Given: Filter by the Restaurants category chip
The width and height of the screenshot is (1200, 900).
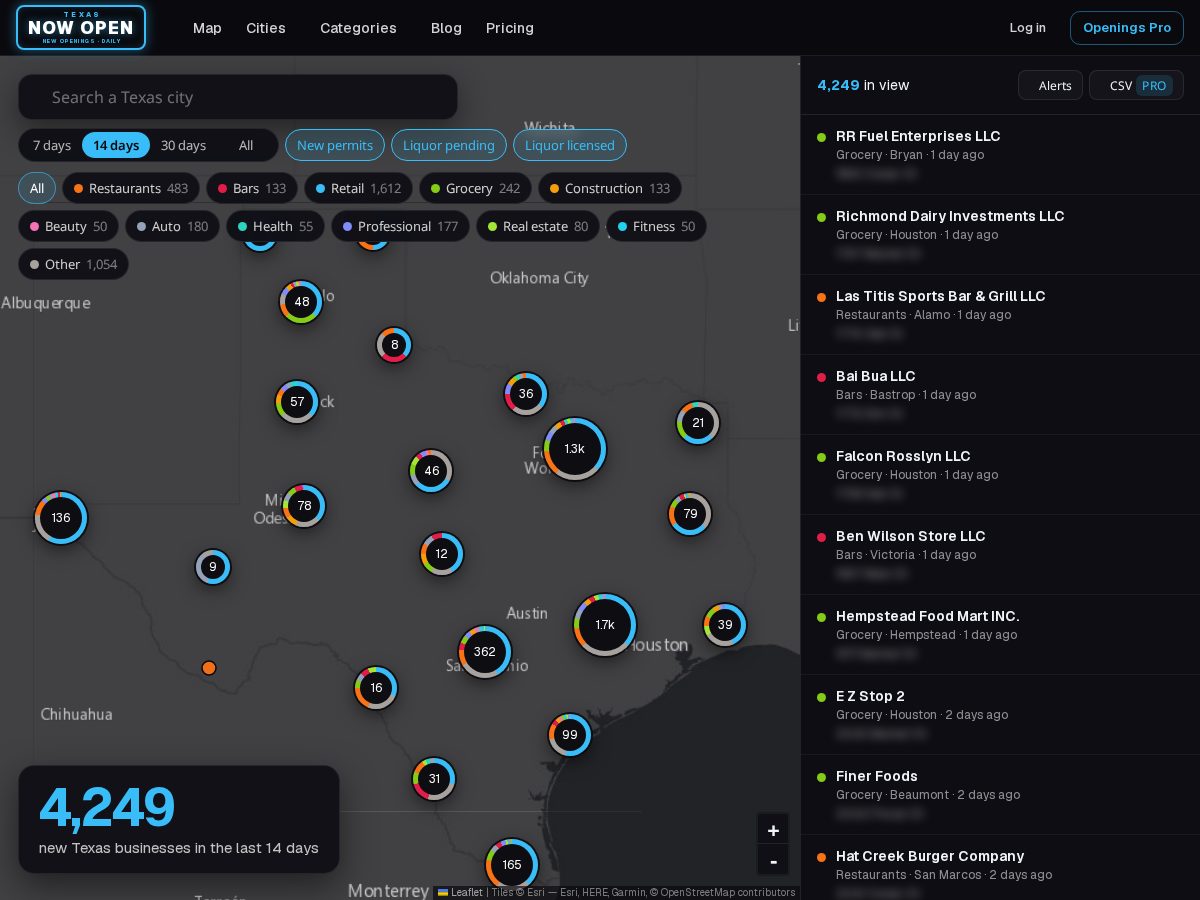Looking at the screenshot, I should tap(131, 188).
